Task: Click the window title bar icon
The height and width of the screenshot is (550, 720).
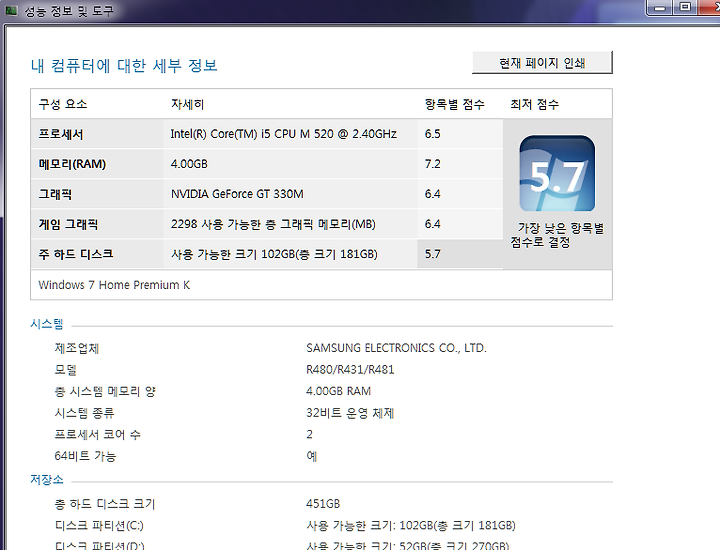Action: (11, 10)
